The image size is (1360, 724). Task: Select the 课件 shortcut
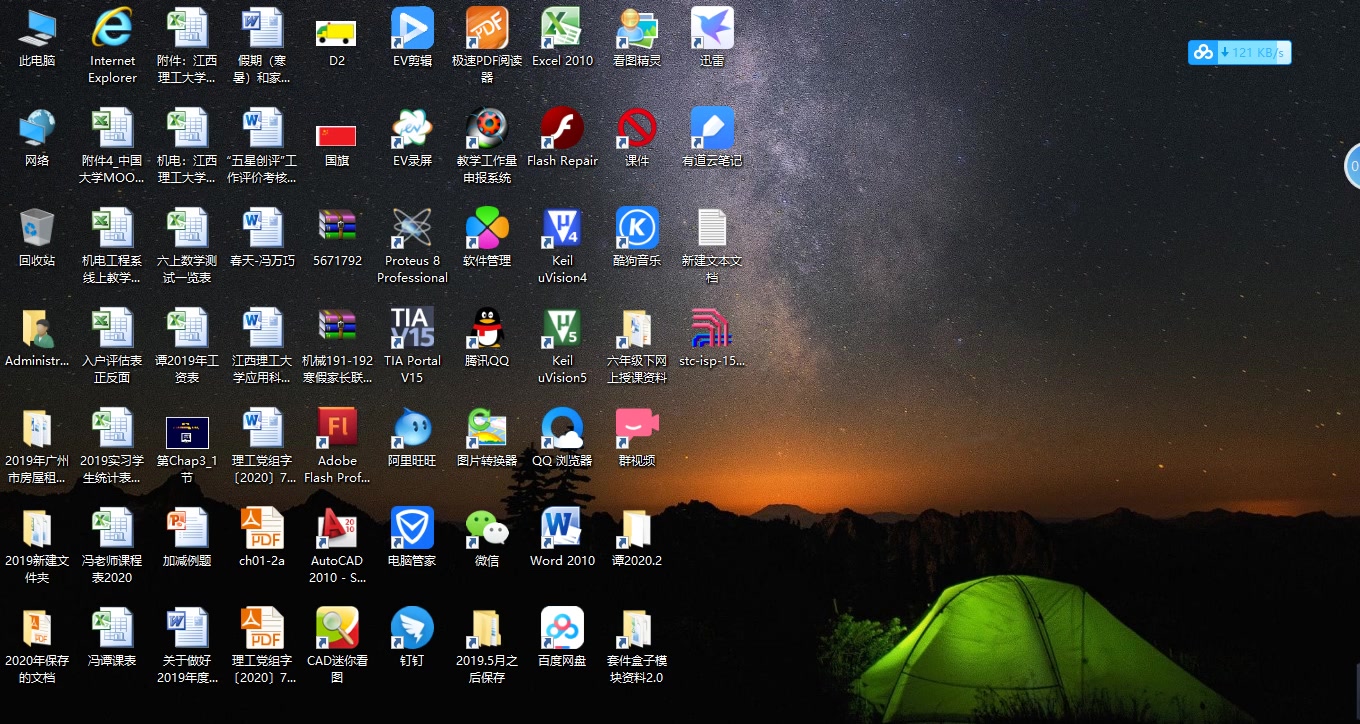tap(637, 128)
